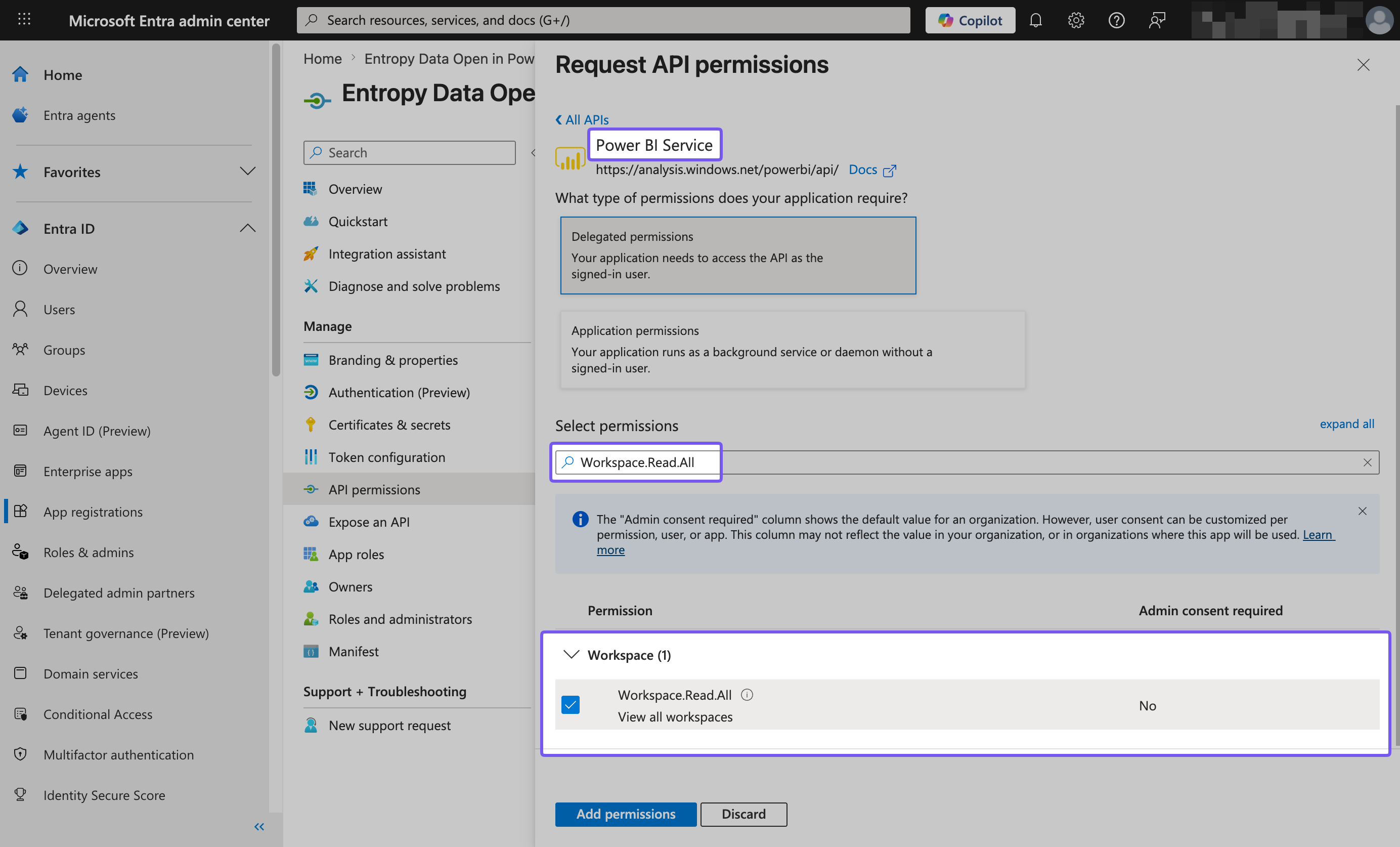Click the Home breadcrumb link

pyautogui.click(x=322, y=59)
